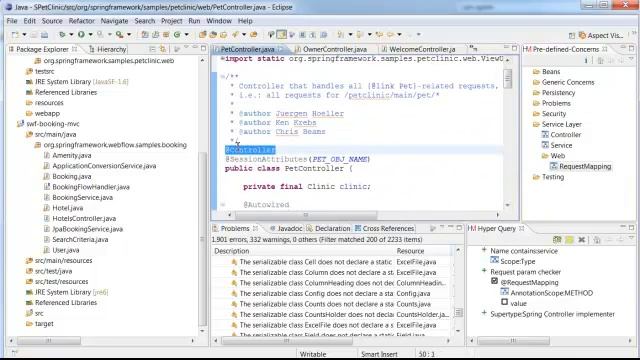640x360 pixels.
Task: Switch to the Cross References tab
Action: [384, 229]
